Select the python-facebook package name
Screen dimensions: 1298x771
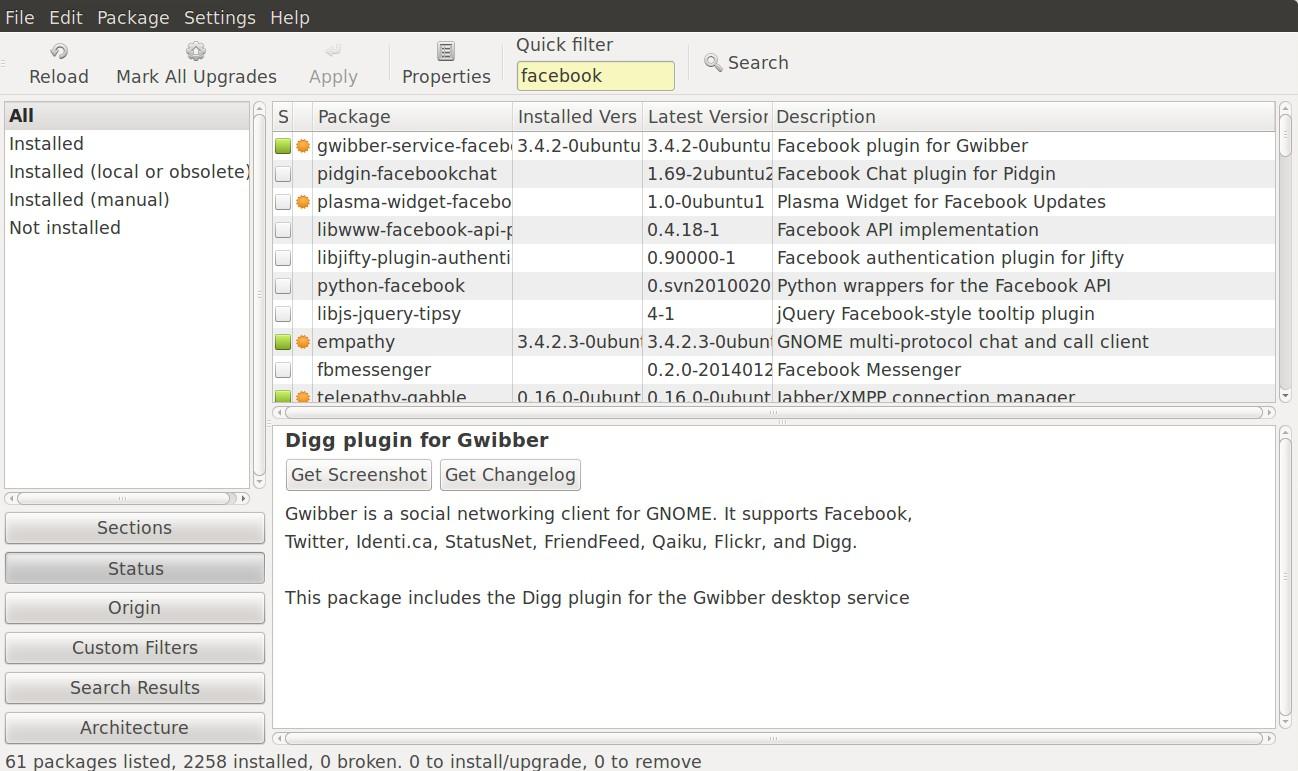(x=391, y=286)
